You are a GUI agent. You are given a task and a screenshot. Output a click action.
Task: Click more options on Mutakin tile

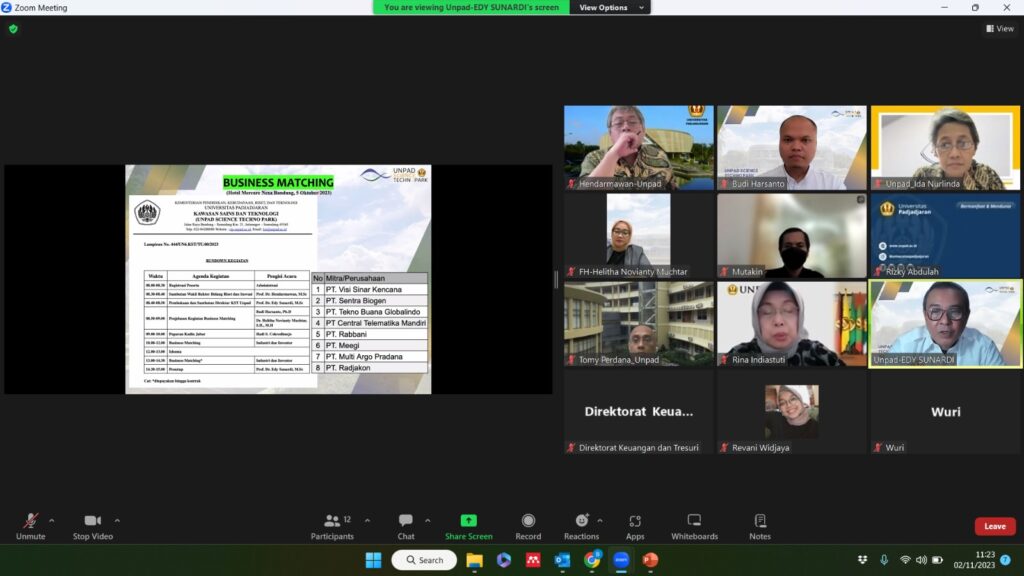click(x=860, y=200)
